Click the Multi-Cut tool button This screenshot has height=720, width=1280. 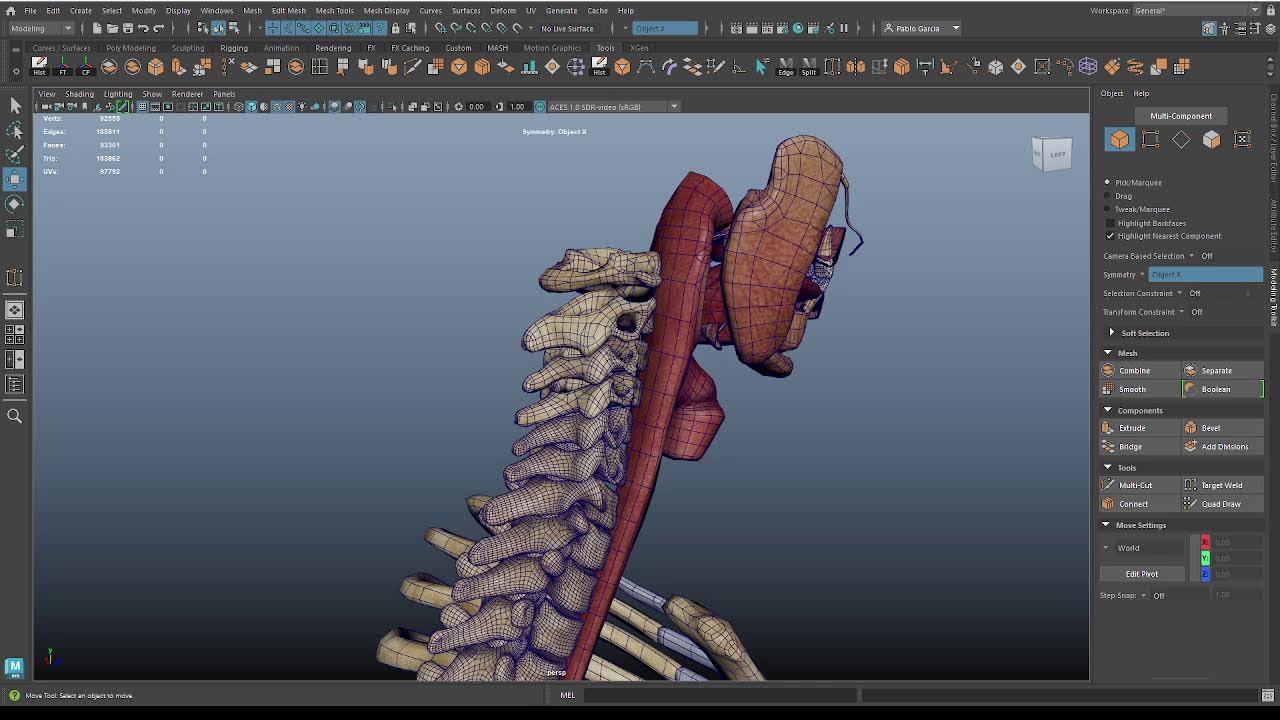(1139, 485)
